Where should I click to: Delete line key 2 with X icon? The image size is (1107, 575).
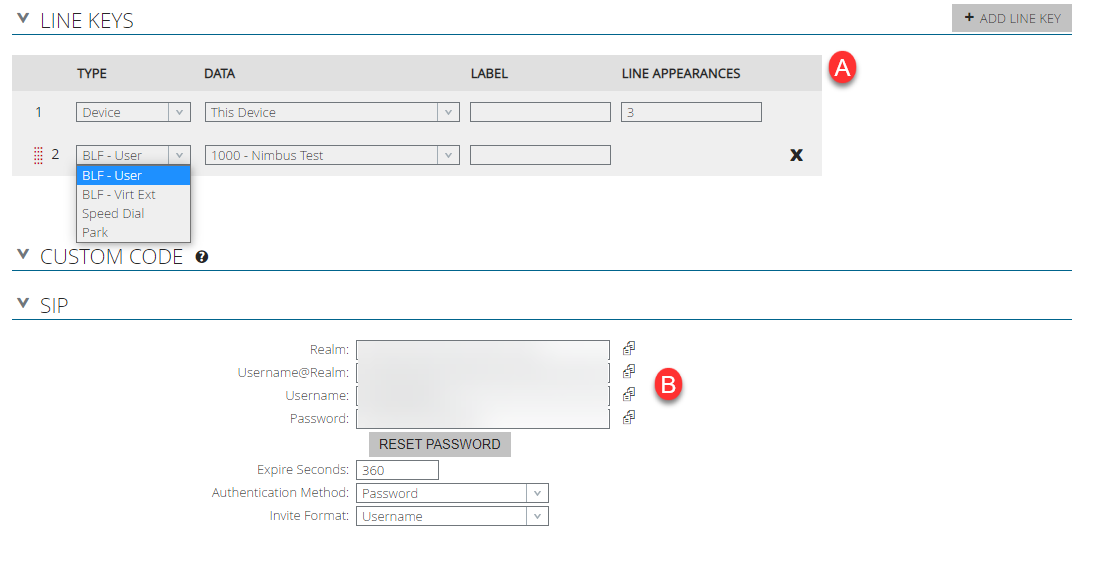pyautogui.click(x=796, y=155)
